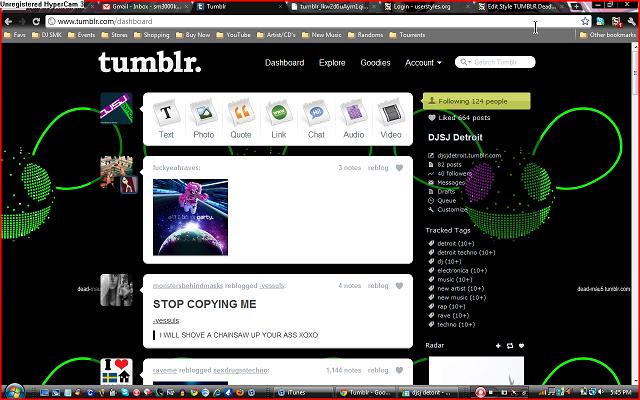Create a new Text post
Viewport: 640px width, 400px height.
[166, 119]
